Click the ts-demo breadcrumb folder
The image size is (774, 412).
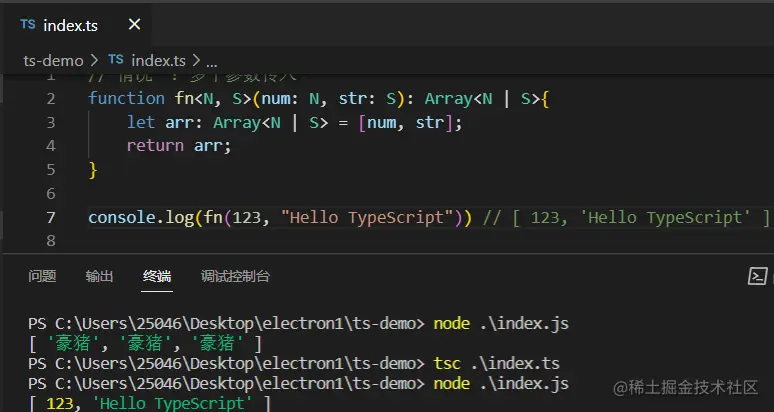53,61
